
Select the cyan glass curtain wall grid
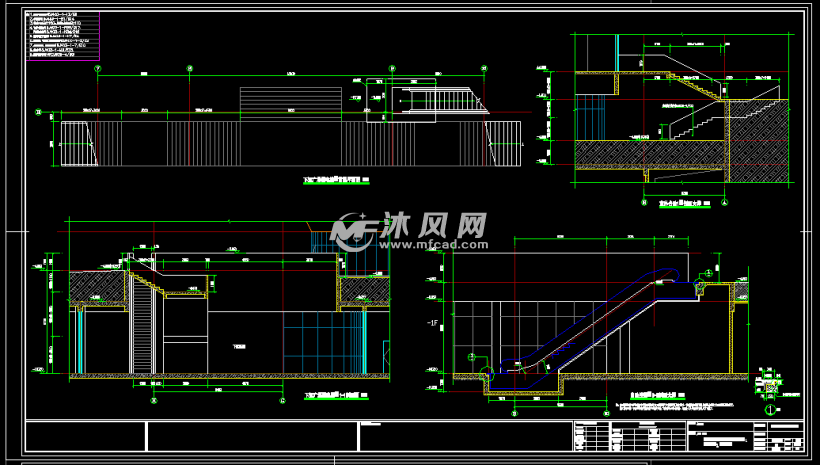click(x=324, y=342)
